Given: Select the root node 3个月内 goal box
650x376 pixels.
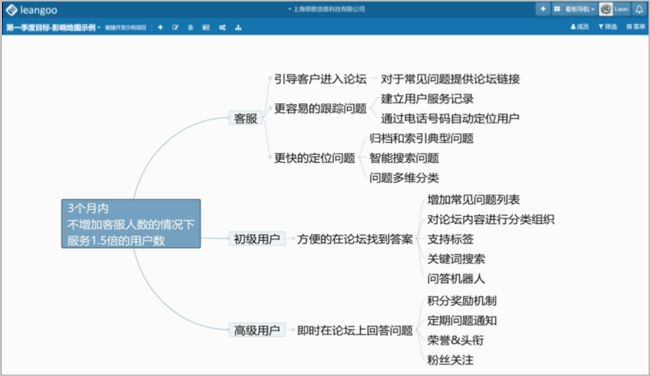Looking at the screenshot, I should pyautogui.click(x=131, y=224).
